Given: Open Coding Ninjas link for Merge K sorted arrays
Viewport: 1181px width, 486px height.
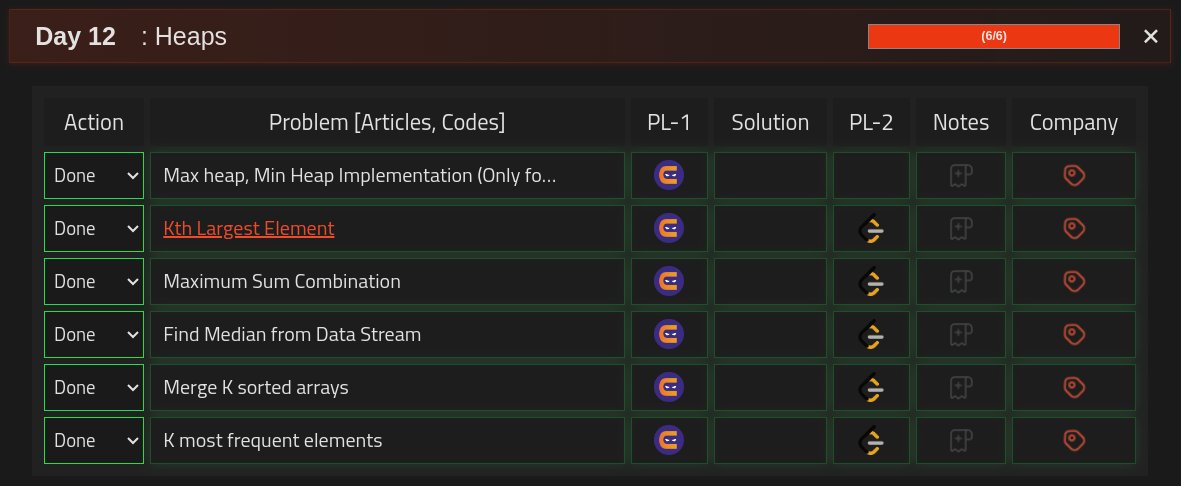Looking at the screenshot, I should tap(669, 387).
